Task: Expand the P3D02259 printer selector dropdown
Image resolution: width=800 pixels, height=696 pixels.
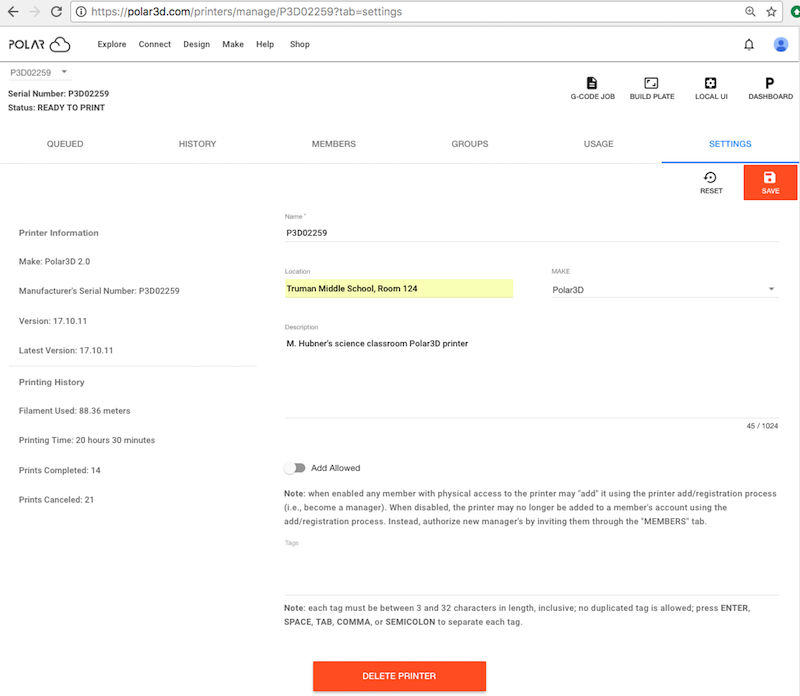Action: click(x=39, y=72)
